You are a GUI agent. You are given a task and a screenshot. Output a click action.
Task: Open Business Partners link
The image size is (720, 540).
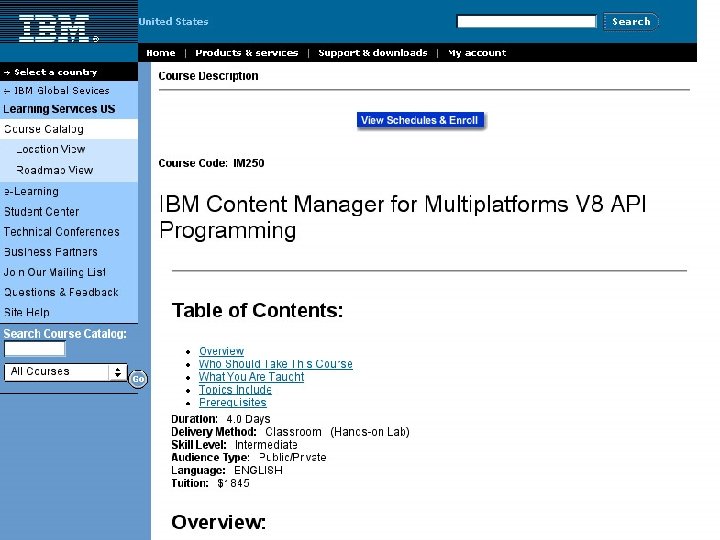51,252
